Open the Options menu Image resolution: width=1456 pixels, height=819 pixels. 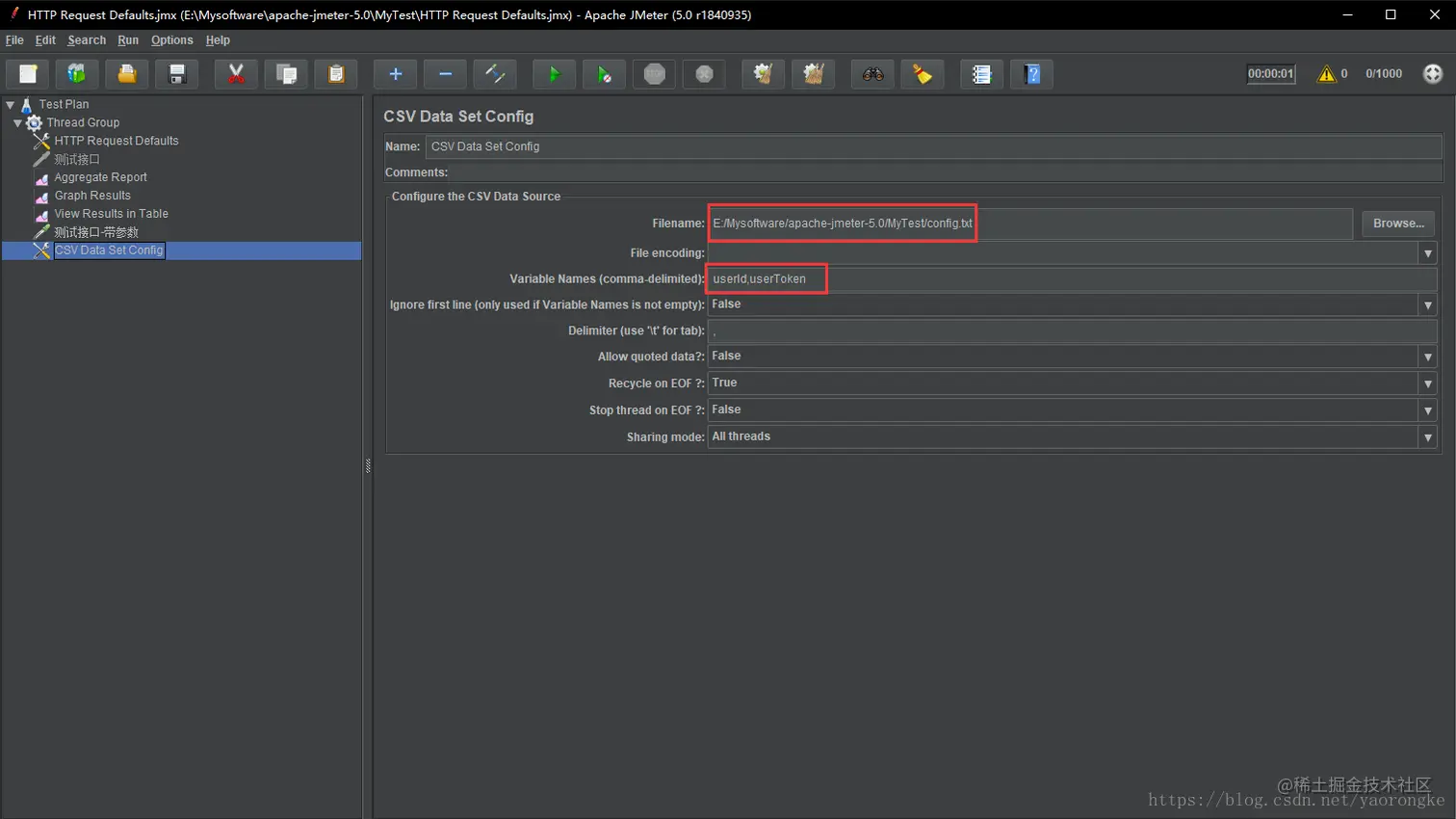point(172,40)
